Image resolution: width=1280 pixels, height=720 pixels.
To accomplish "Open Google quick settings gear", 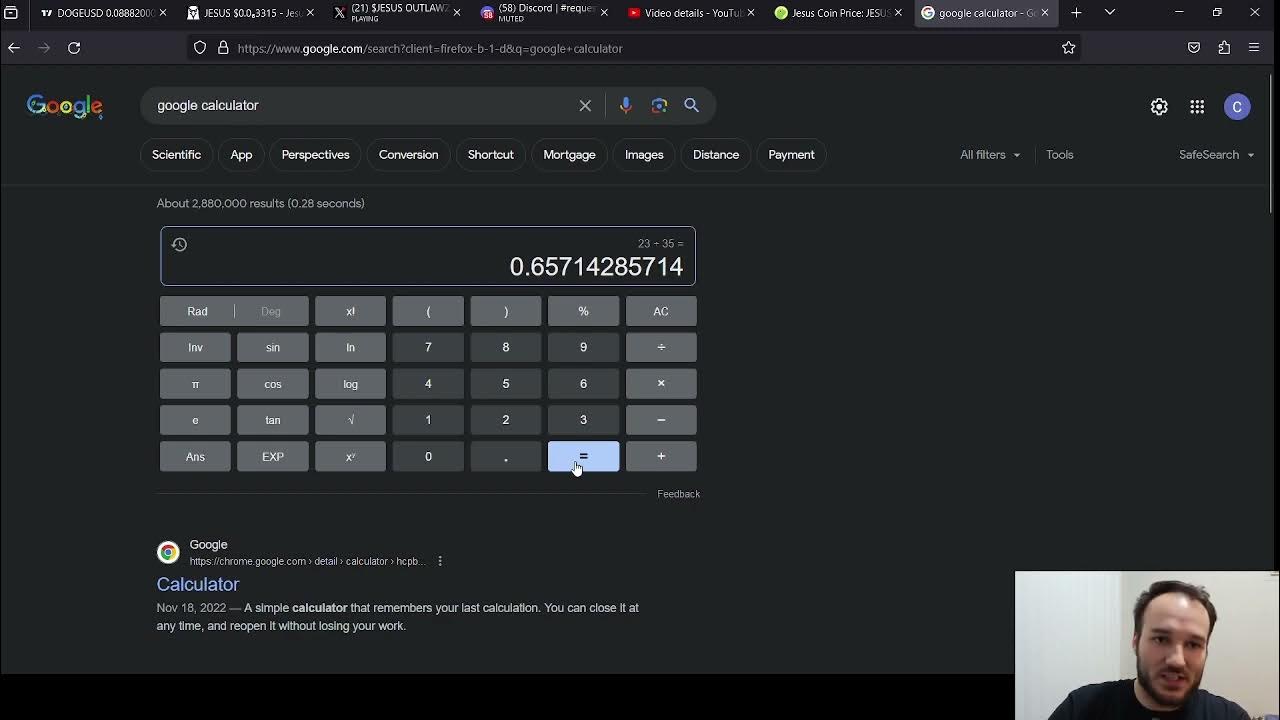I will tap(1159, 107).
